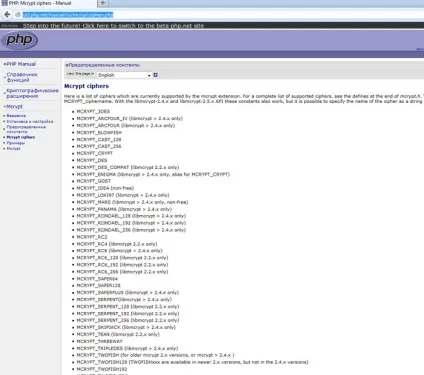This screenshot has width=424, height=375.
Task: Click the 'MCRYPT_BLOWFISH' list item
Action: click(99, 132)
